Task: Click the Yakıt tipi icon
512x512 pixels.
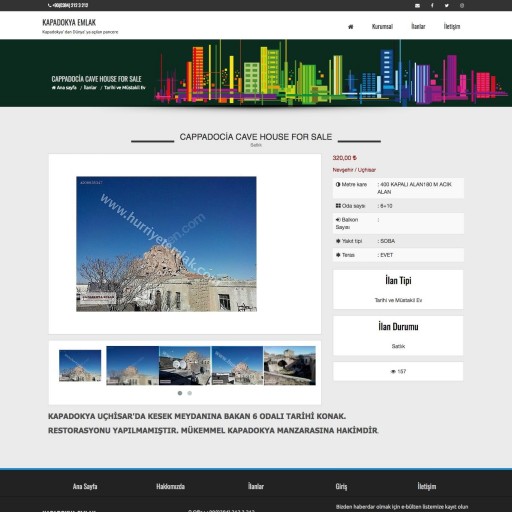Action: (x=338, y=241)
